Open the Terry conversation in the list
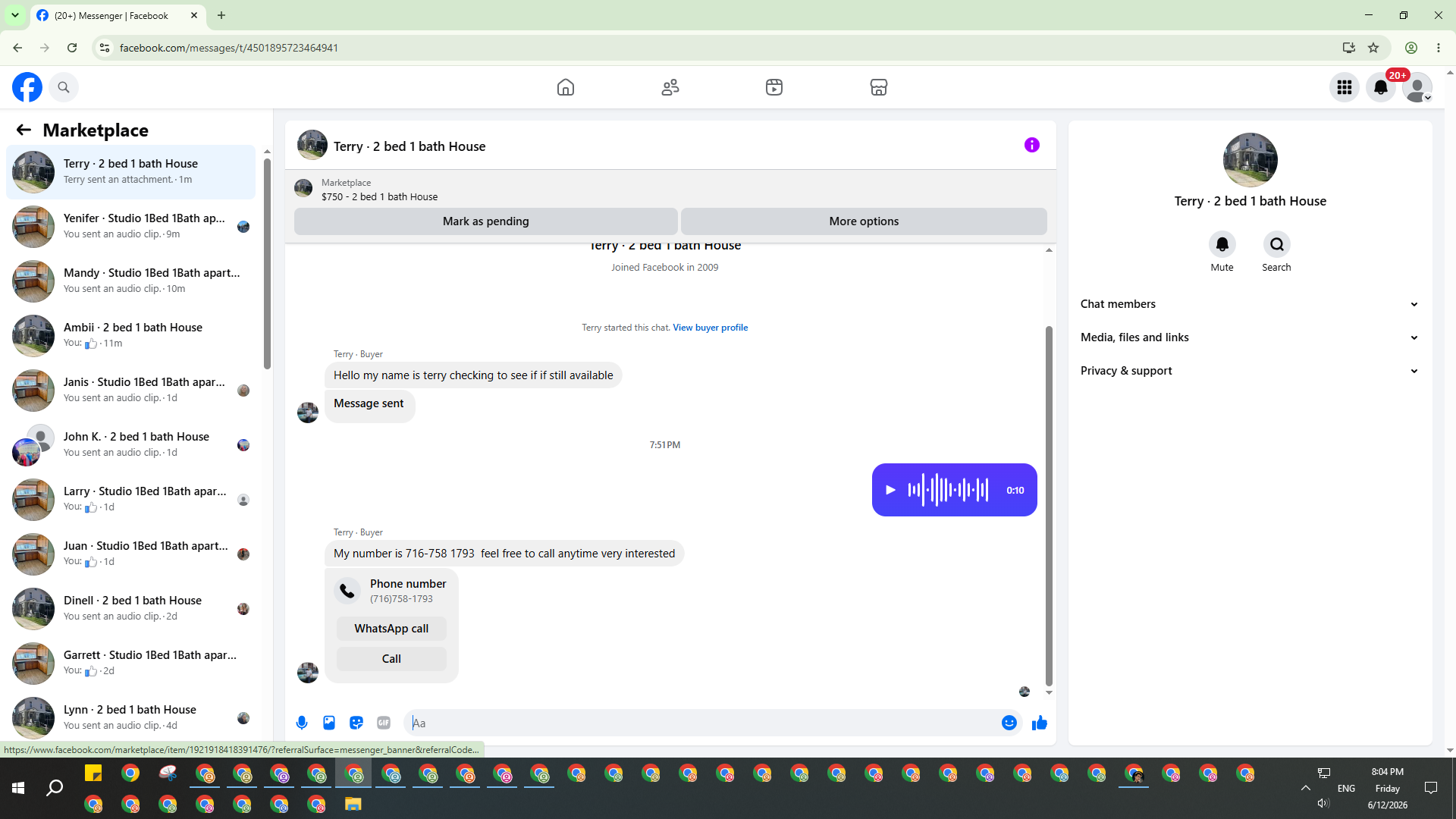Viewport: 1456px width, 819px height. pos(130,172)
